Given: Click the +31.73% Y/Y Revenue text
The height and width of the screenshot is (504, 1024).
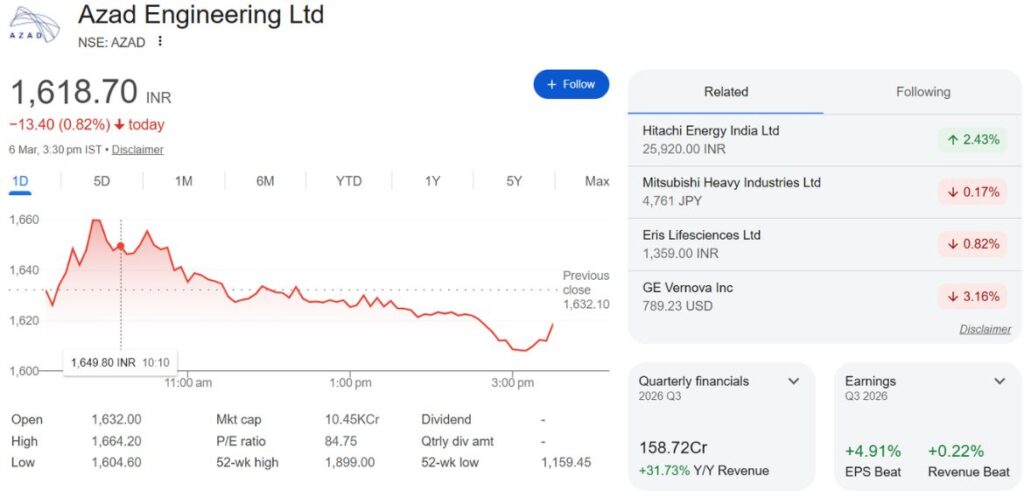Looking at the screenshot, I should tap(703, 471).
